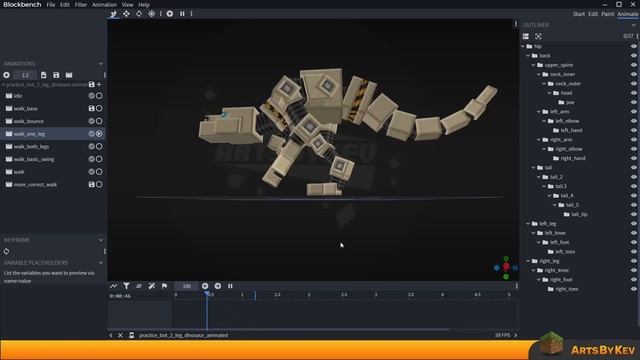The image size is (640, 360).
Task: Click the load animation file icon
Action: tap(44, 75)
